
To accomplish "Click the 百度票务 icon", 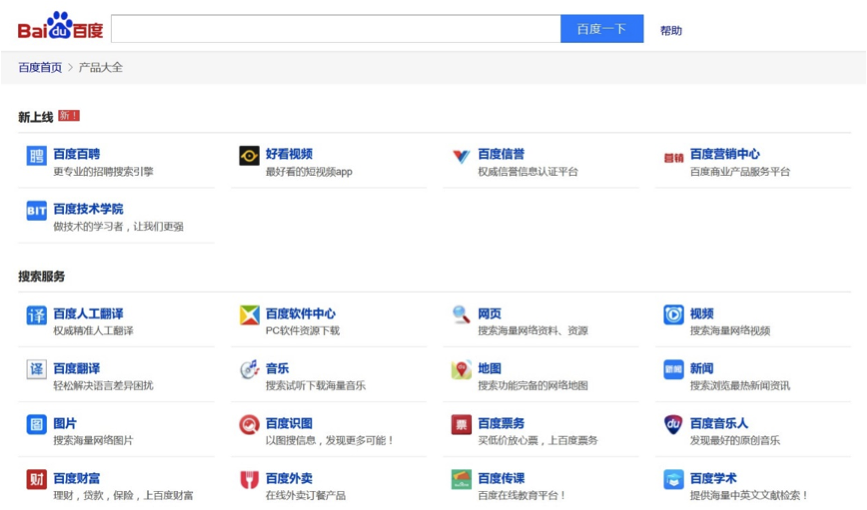I will point(461,424).
